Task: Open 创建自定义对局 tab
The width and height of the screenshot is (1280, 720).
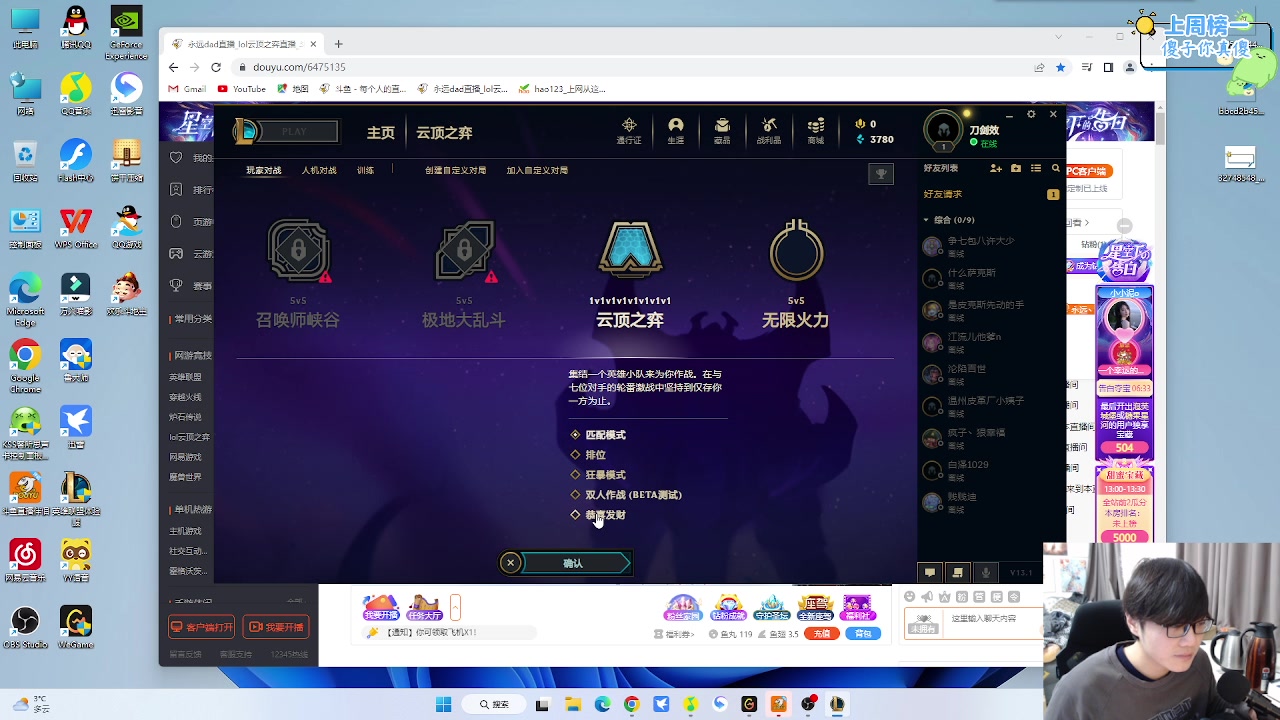Action: click(455, 170)
